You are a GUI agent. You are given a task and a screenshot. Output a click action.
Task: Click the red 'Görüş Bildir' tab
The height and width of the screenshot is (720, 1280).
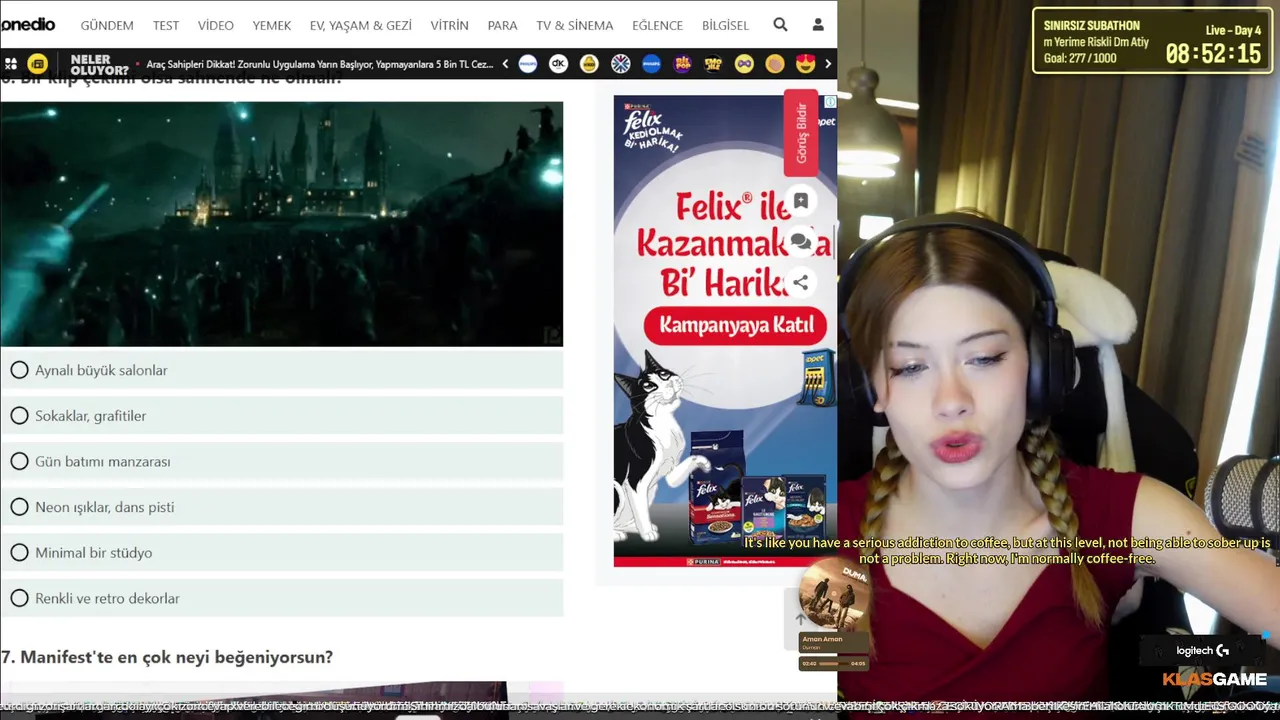coord(801,133)
